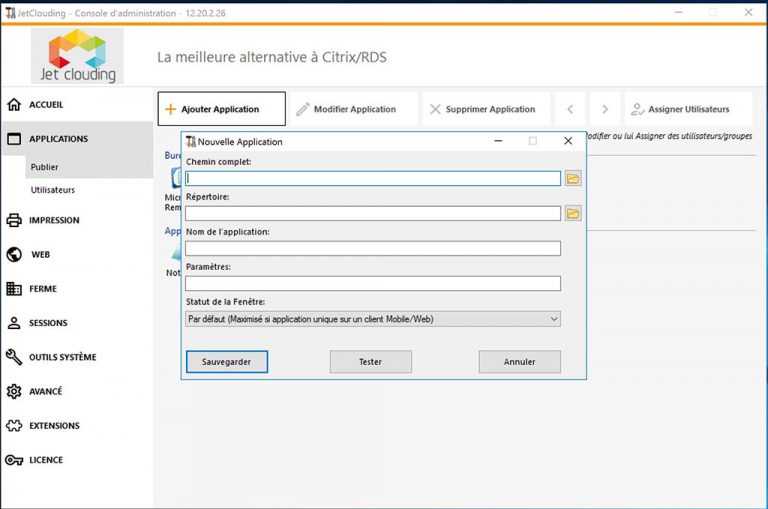Viewport: 768px width, 509px height.
Task: Close the Nouvelle Application dialog
Action: coord(568,141)
